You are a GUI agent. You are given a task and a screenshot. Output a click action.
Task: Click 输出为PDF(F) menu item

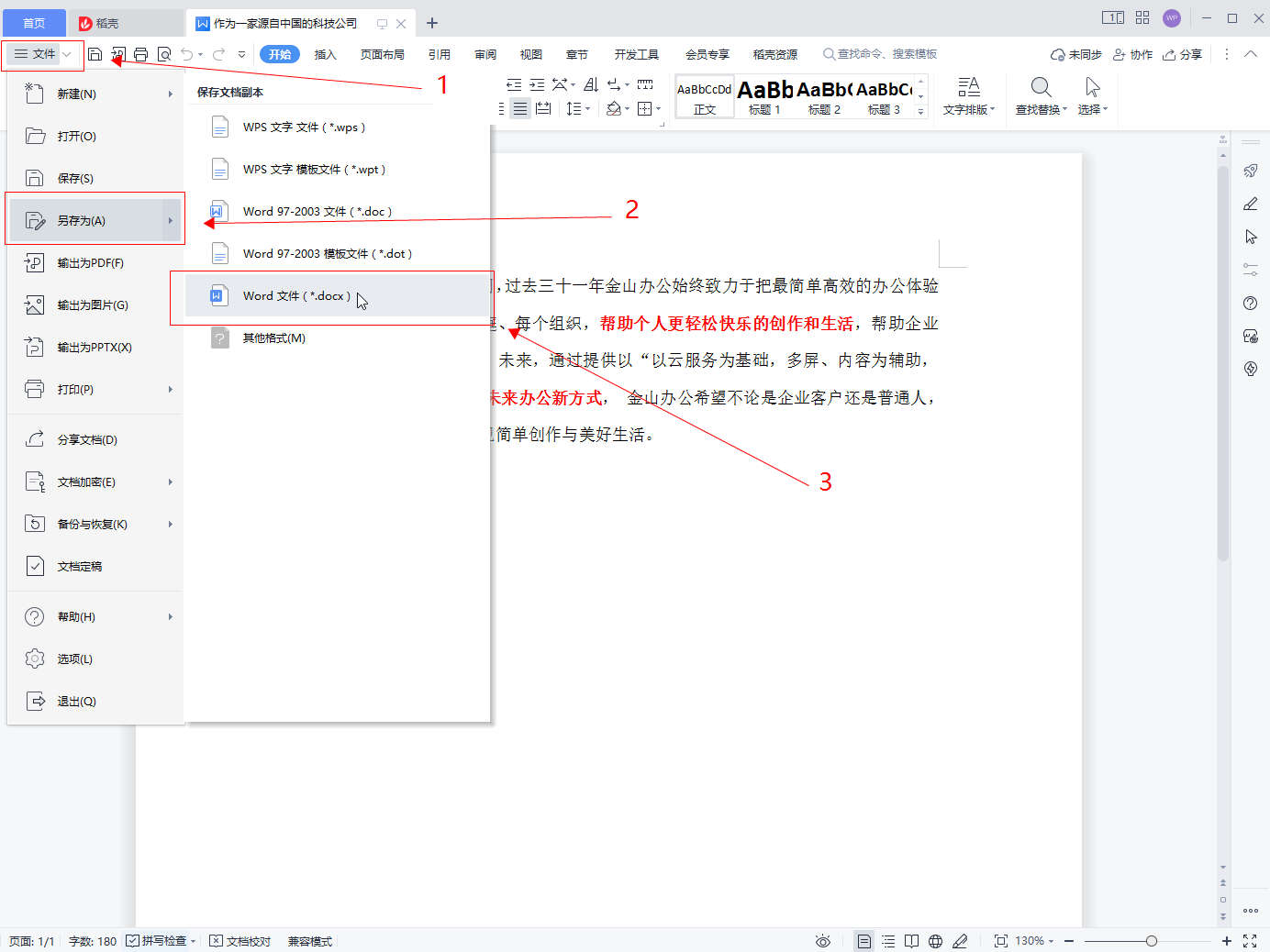[x=95, y=262]
